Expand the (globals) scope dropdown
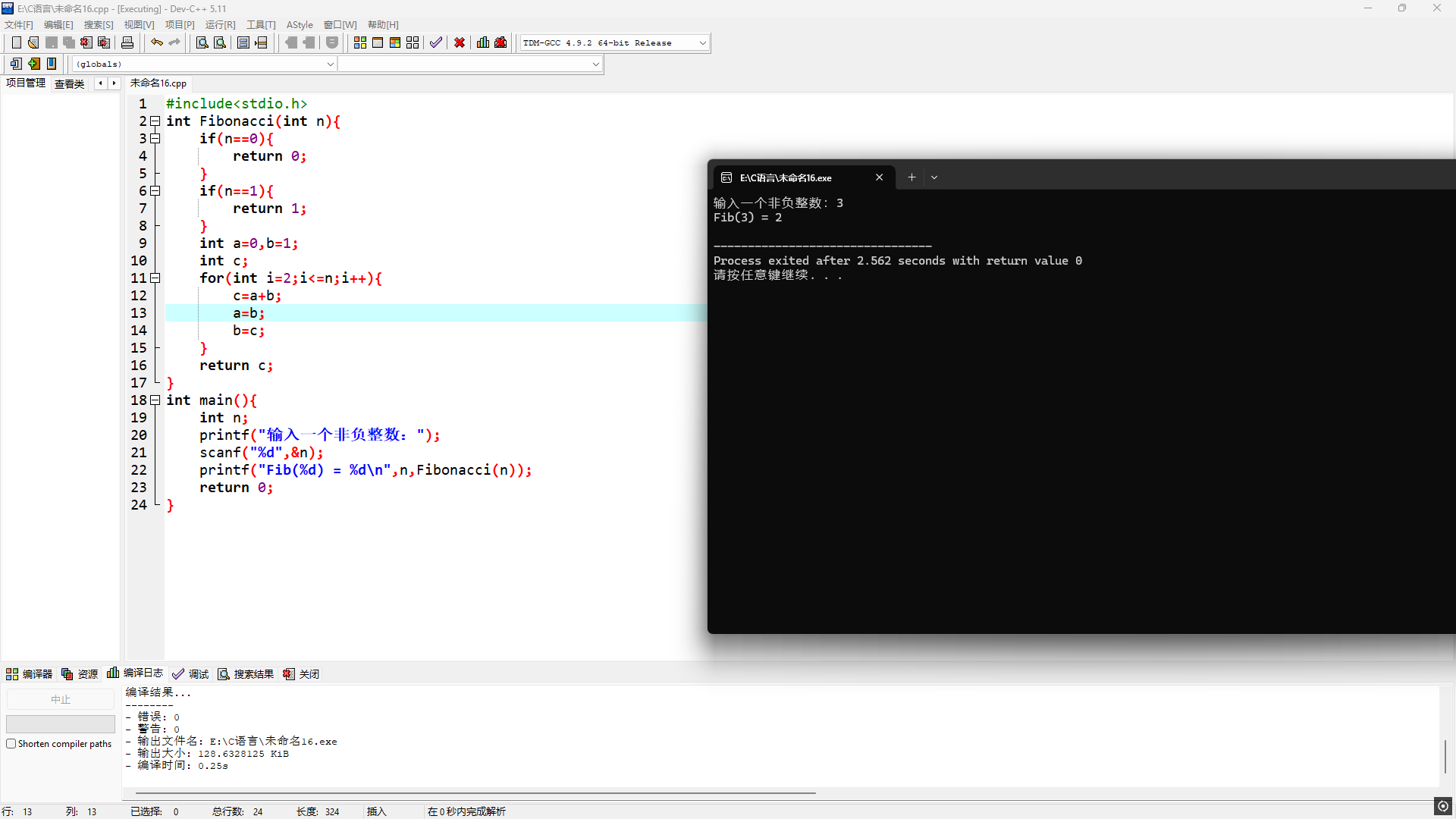This screenshot has height=819, width=1456. [330, 64]
